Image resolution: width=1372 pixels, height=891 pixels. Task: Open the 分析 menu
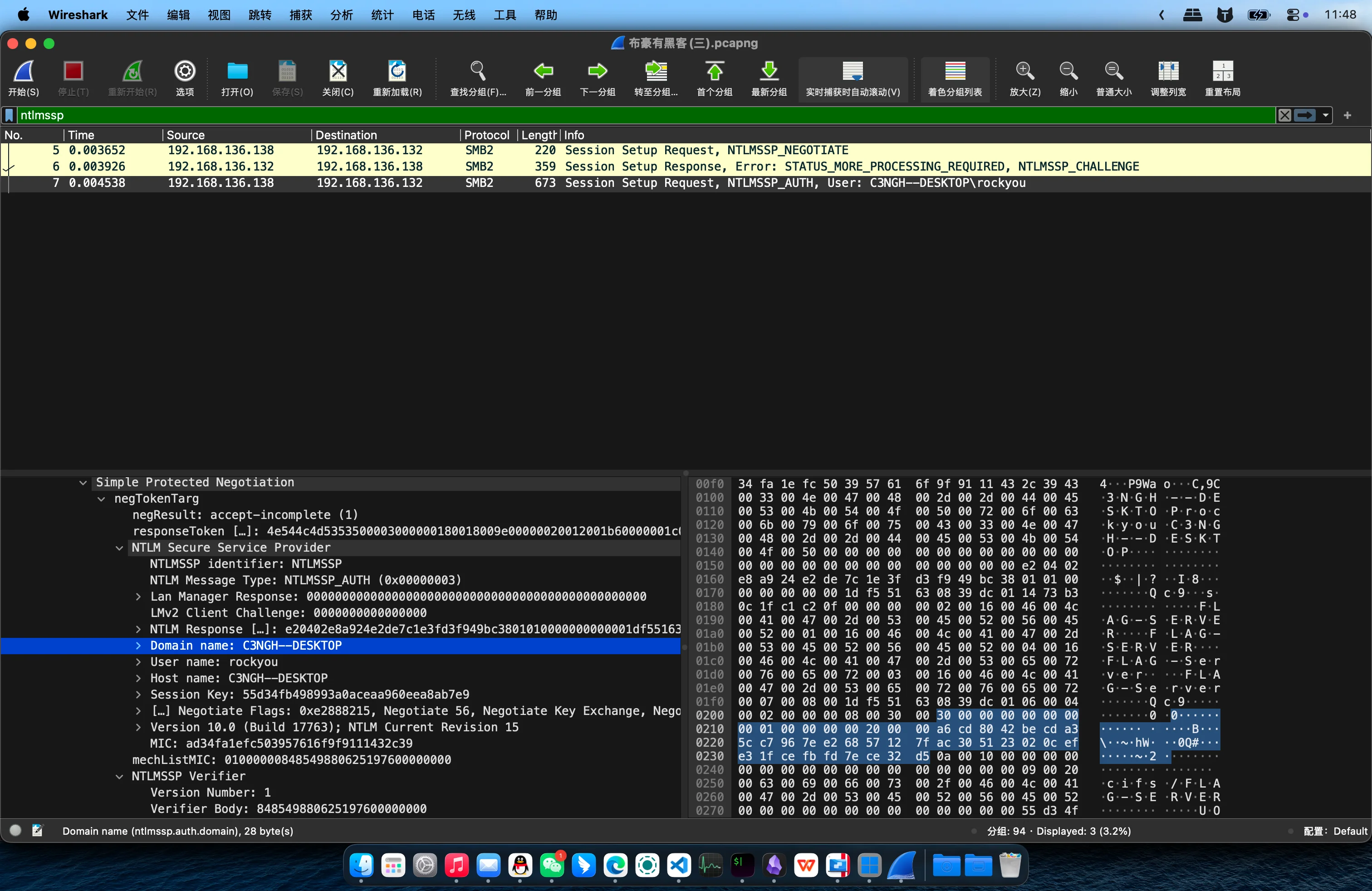point(341,15)
